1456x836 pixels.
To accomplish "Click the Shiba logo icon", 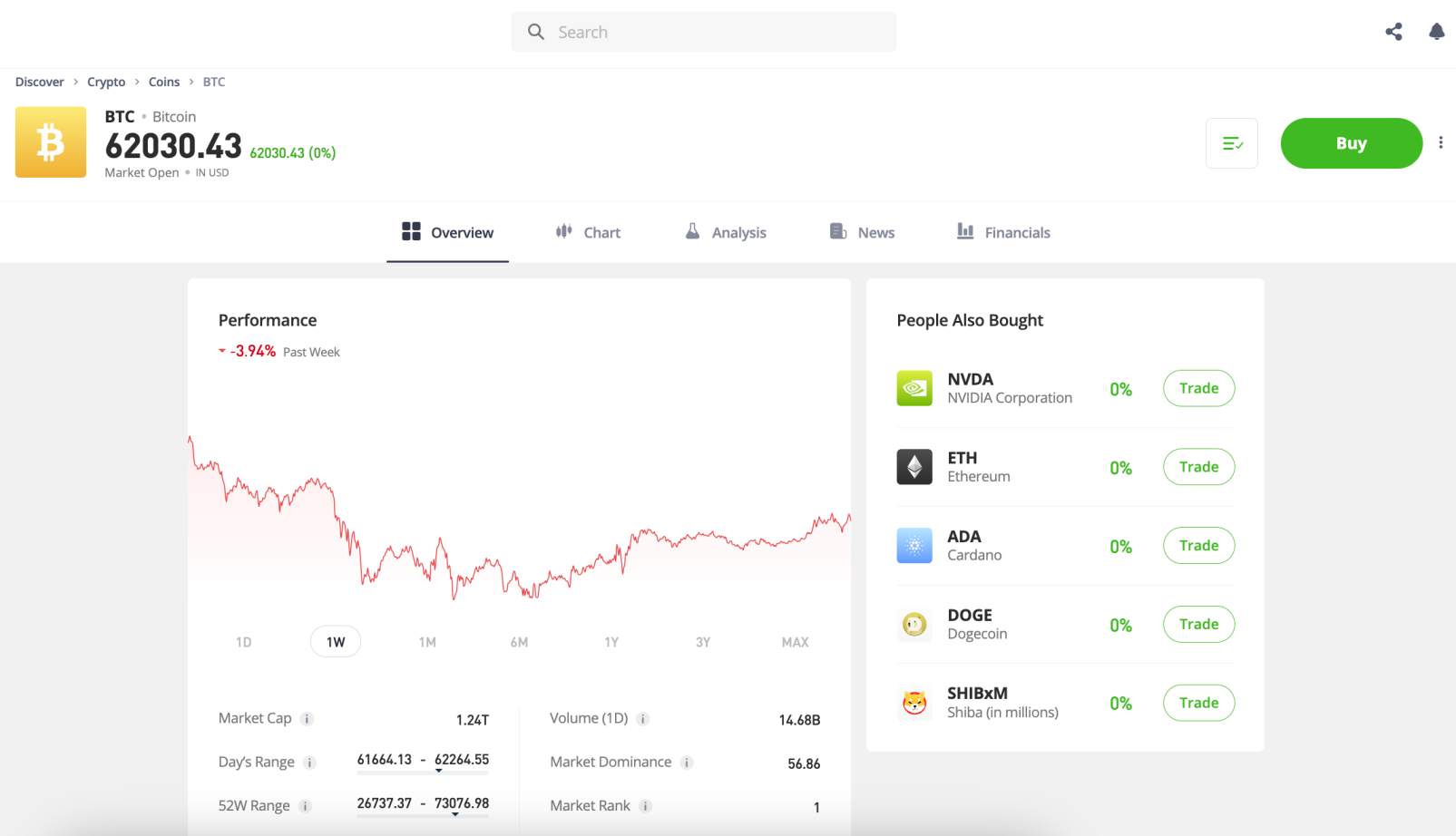I will (914, 703).
